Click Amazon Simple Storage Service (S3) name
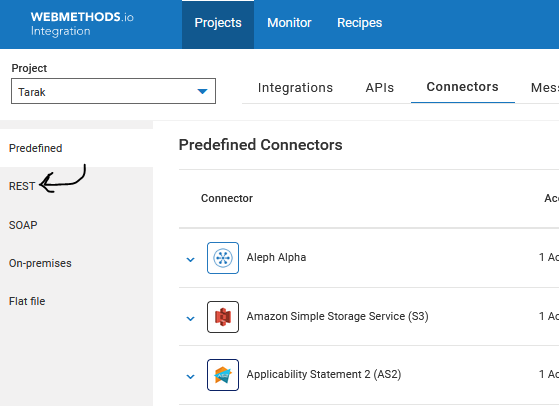The height and width of the screenshot is (406, 559). click(x=337, y=316)
